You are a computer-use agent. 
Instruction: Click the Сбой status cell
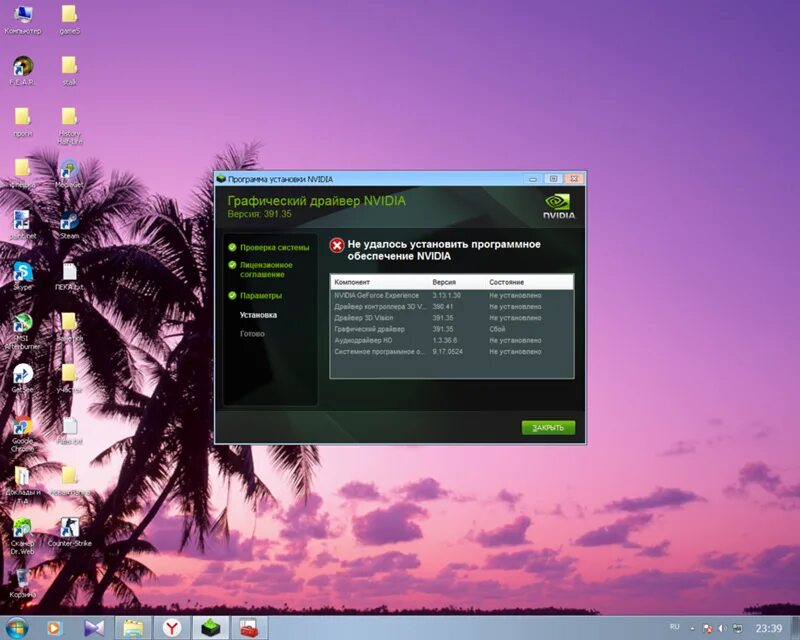[x=497, y=329]
